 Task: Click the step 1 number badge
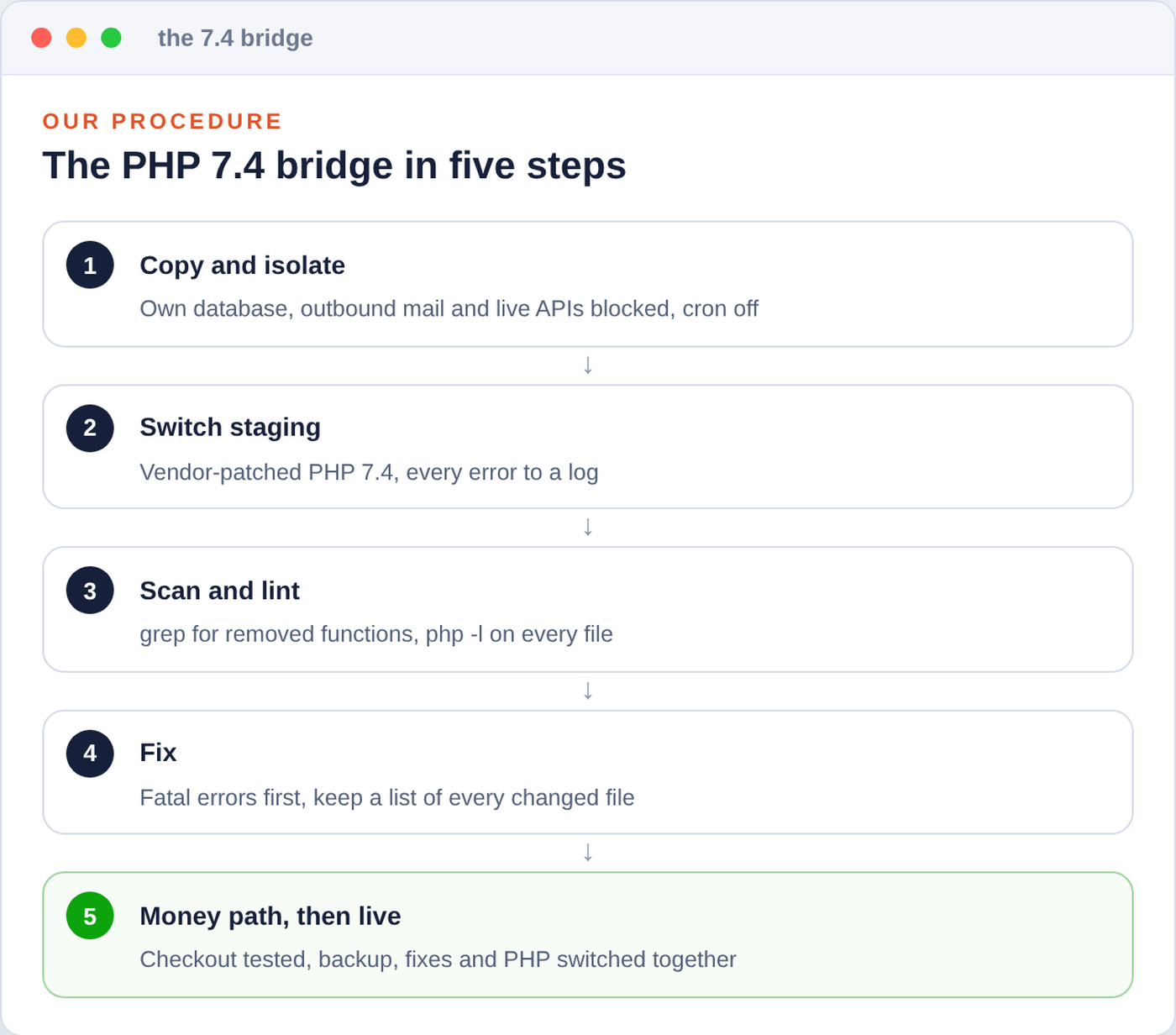click(90, 265)
